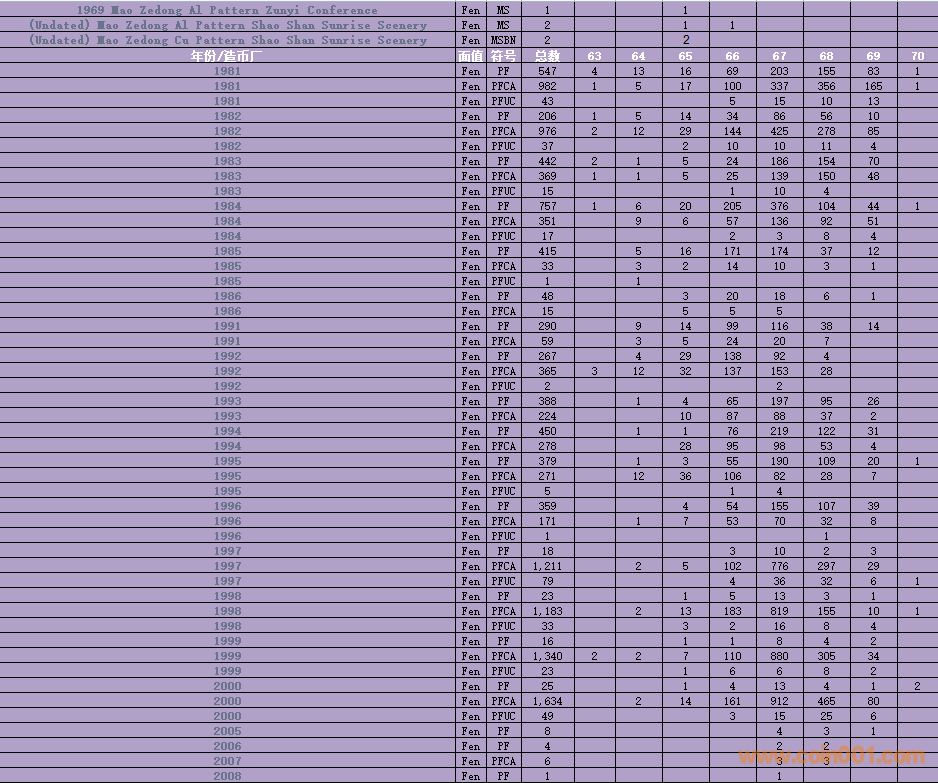938x783 pixels.
Task: Select the grade 70 column header
Action: point(917,56)
